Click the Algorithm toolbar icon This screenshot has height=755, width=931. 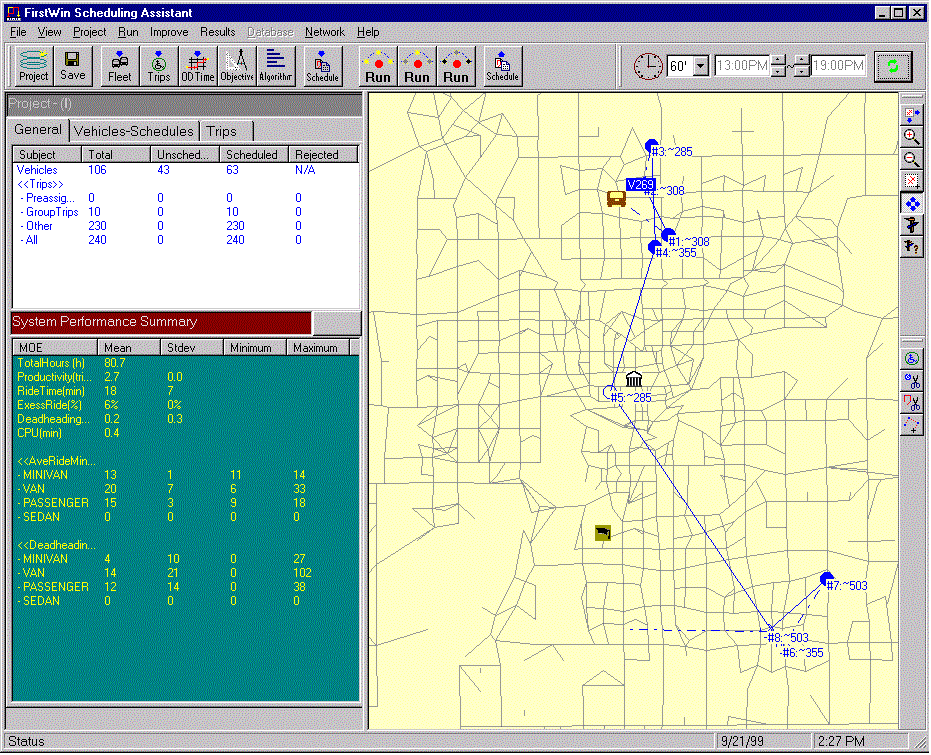click(276, 66)
